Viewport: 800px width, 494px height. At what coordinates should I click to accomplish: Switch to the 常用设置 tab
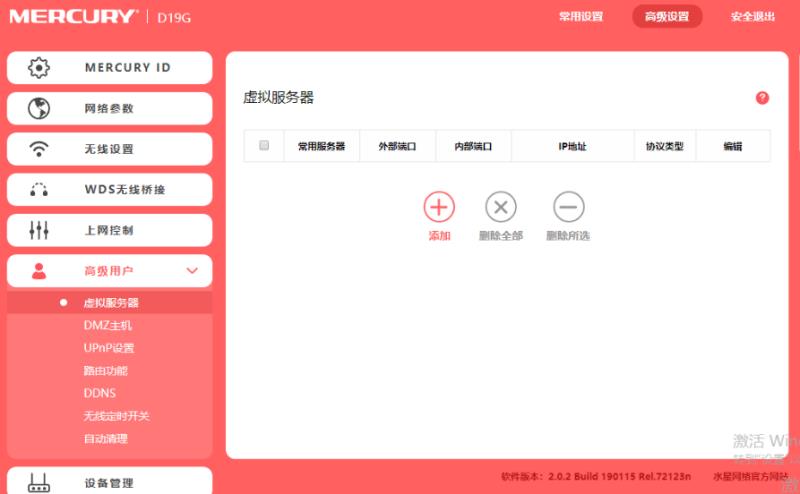[581, 16]
